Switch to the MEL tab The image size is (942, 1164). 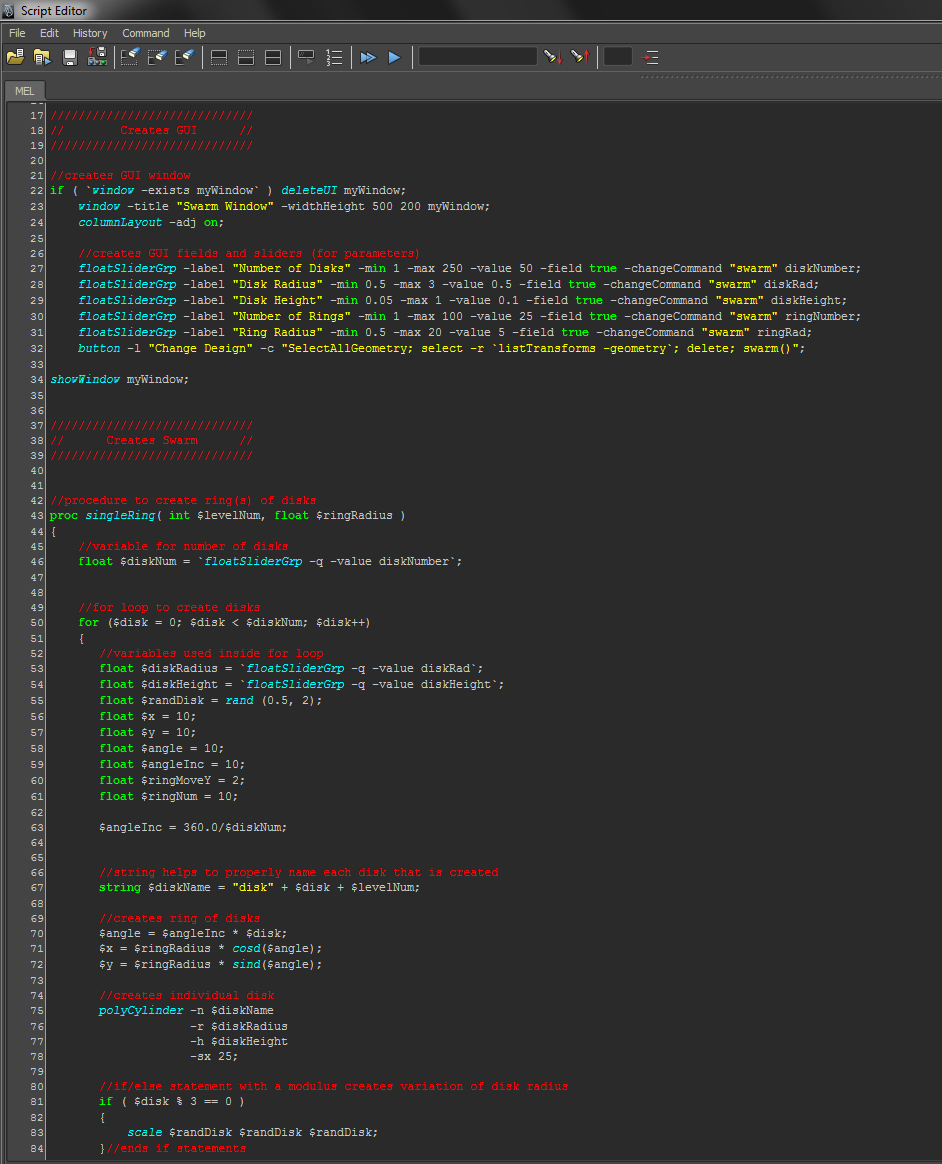[24, 90]
